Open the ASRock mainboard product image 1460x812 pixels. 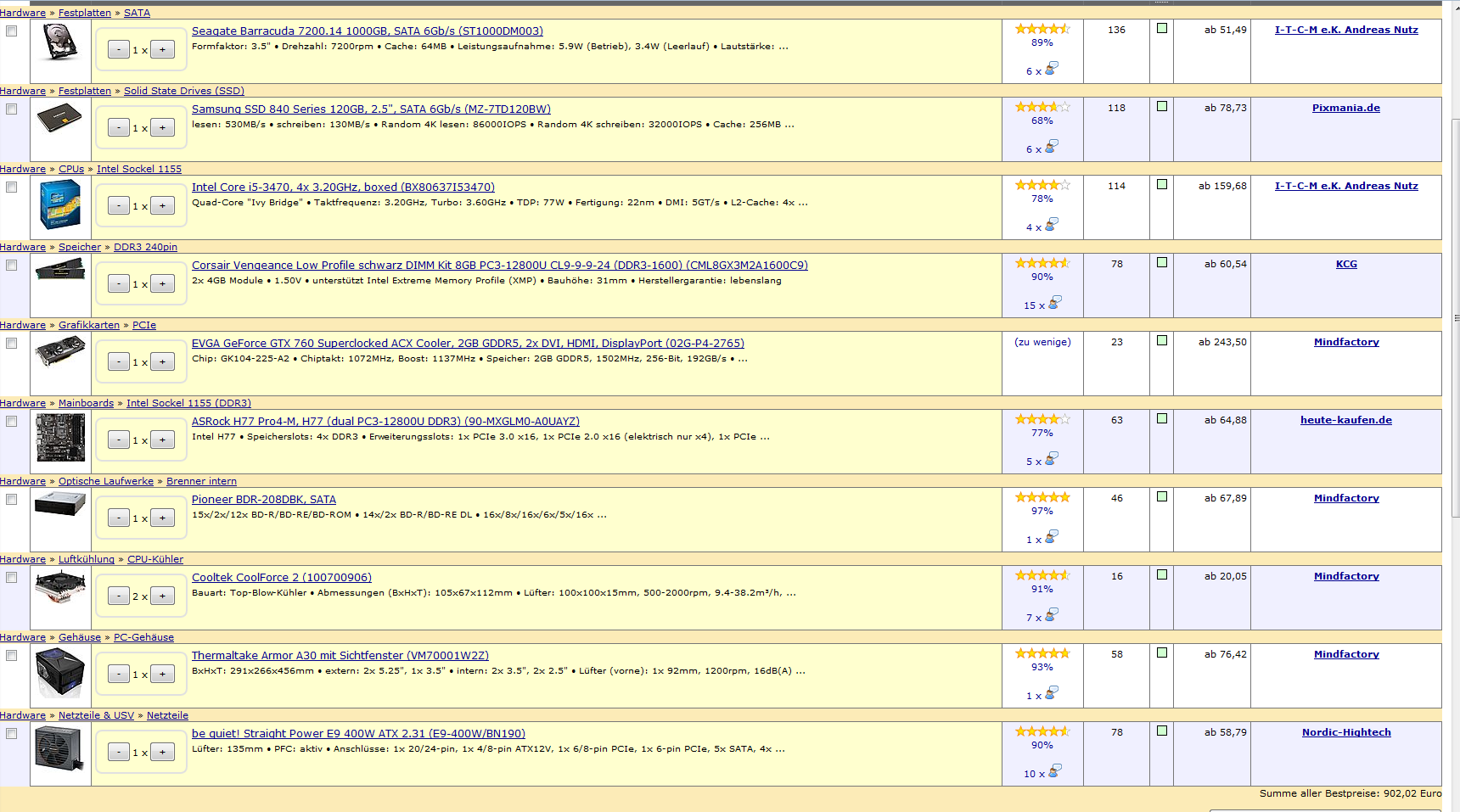[60, 438]
